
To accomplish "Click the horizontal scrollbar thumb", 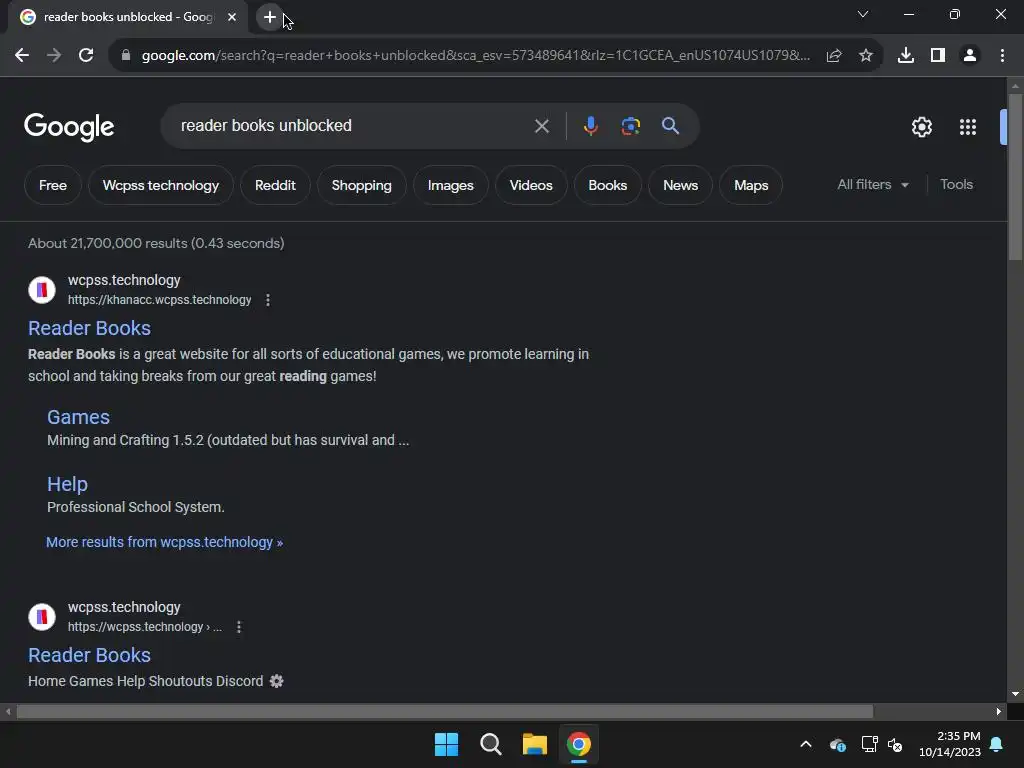I will (445, 711).
